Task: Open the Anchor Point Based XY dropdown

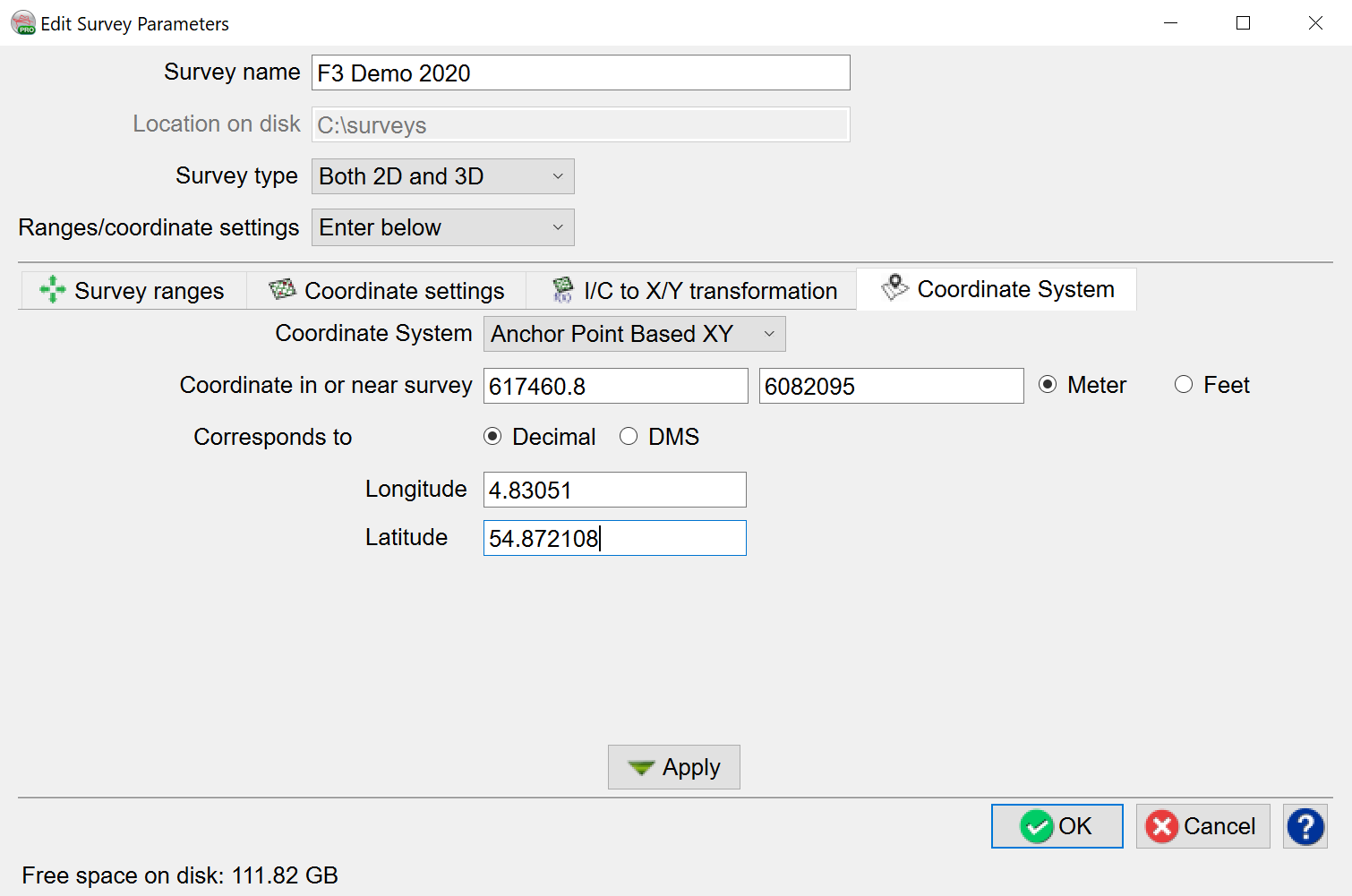Action: coord(634,334)
